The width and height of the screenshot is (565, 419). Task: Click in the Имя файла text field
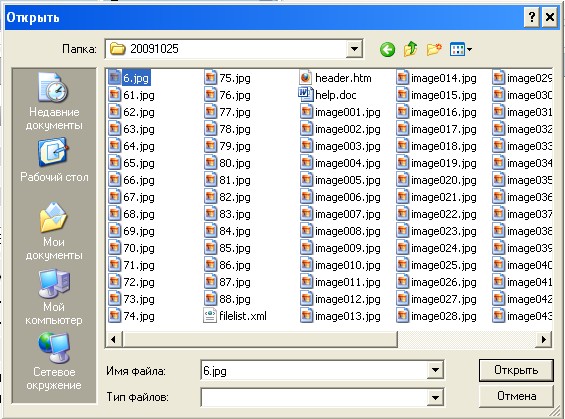click(313, 370)
